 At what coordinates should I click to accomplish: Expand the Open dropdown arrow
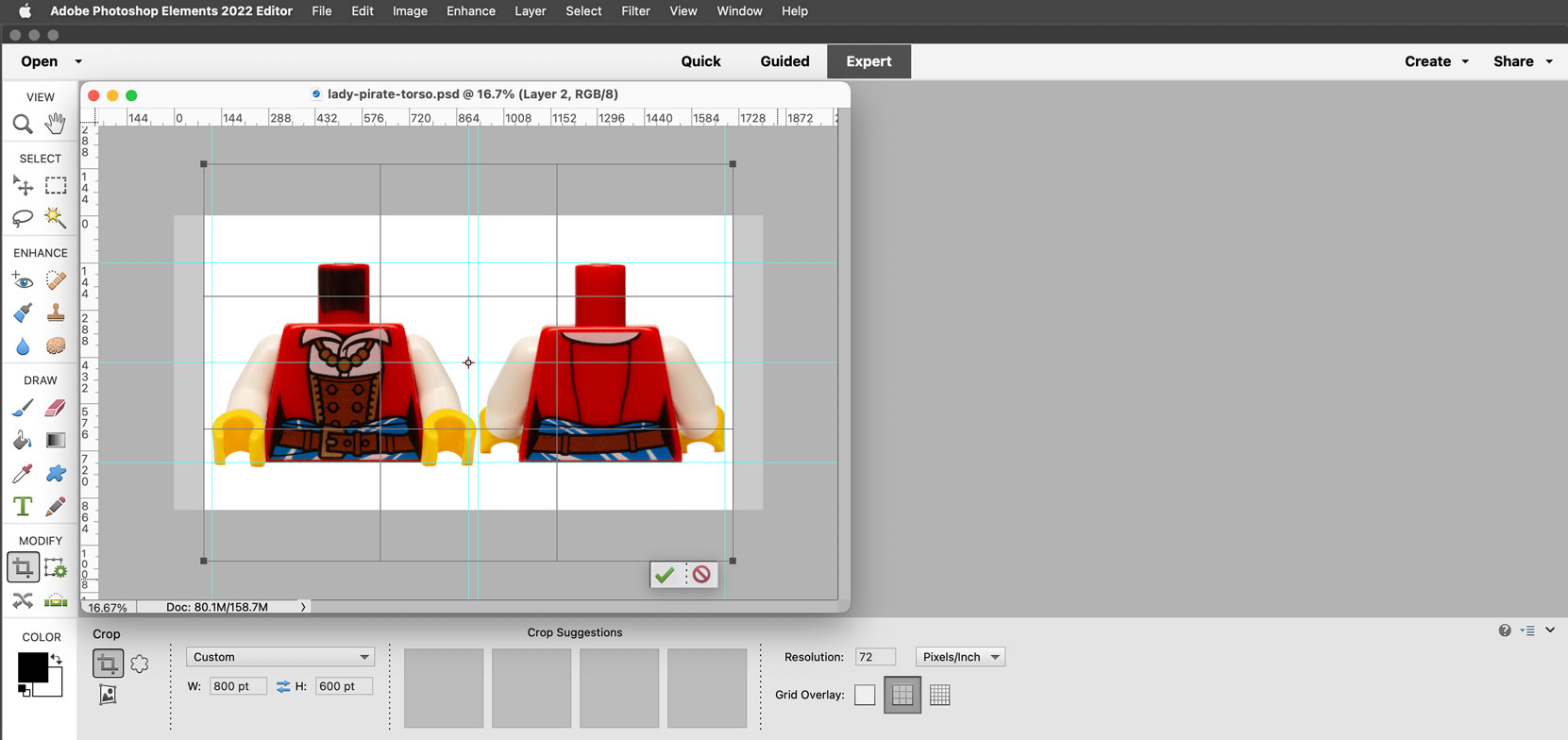point(78,61)
